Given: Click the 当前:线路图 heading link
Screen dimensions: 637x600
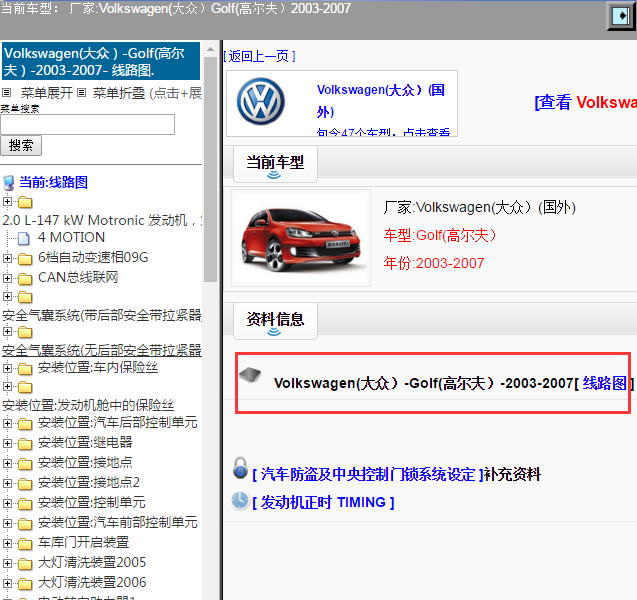Looking at the screenshot, I should 53,182.
